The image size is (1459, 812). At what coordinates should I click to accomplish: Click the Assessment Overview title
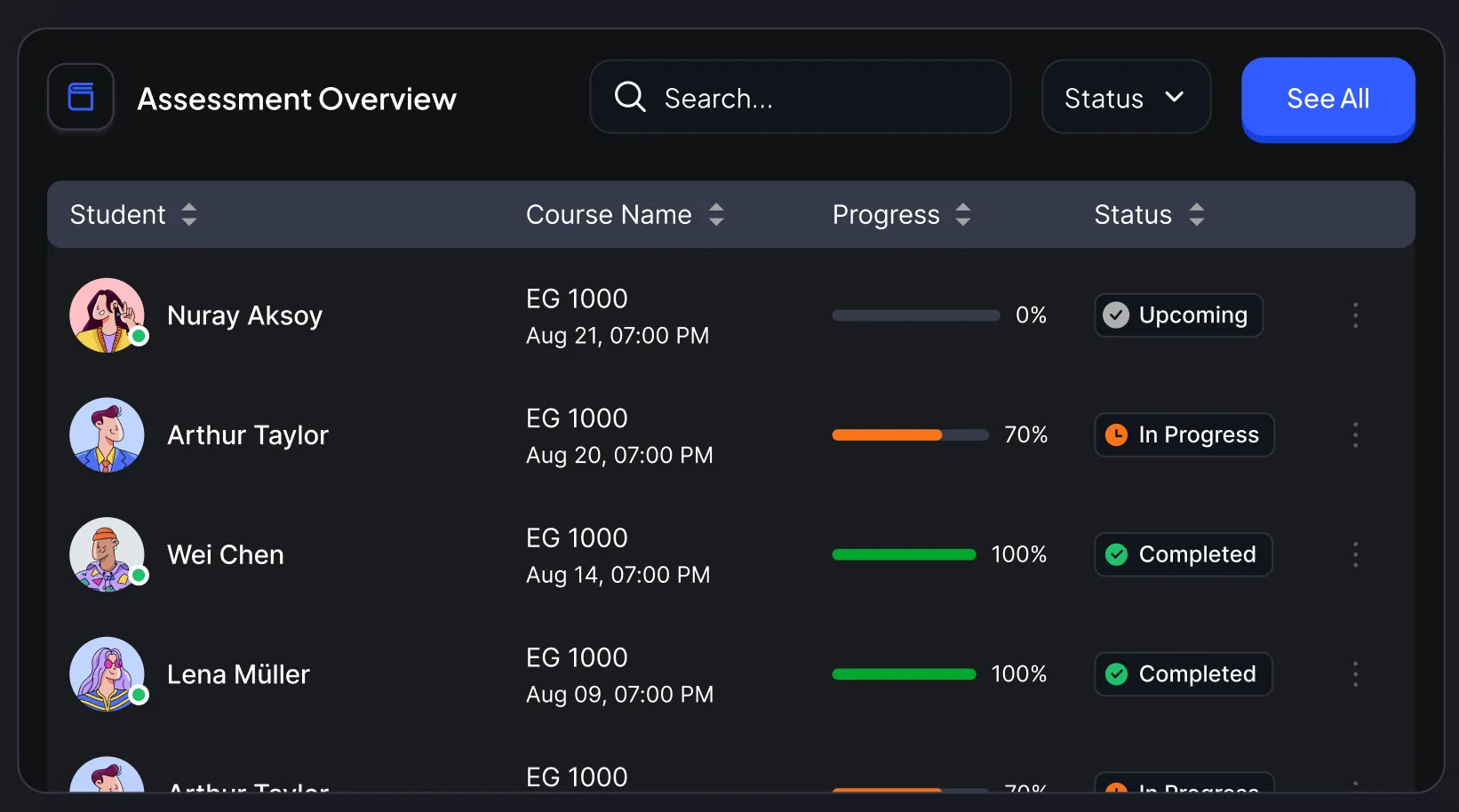[297, 99]
